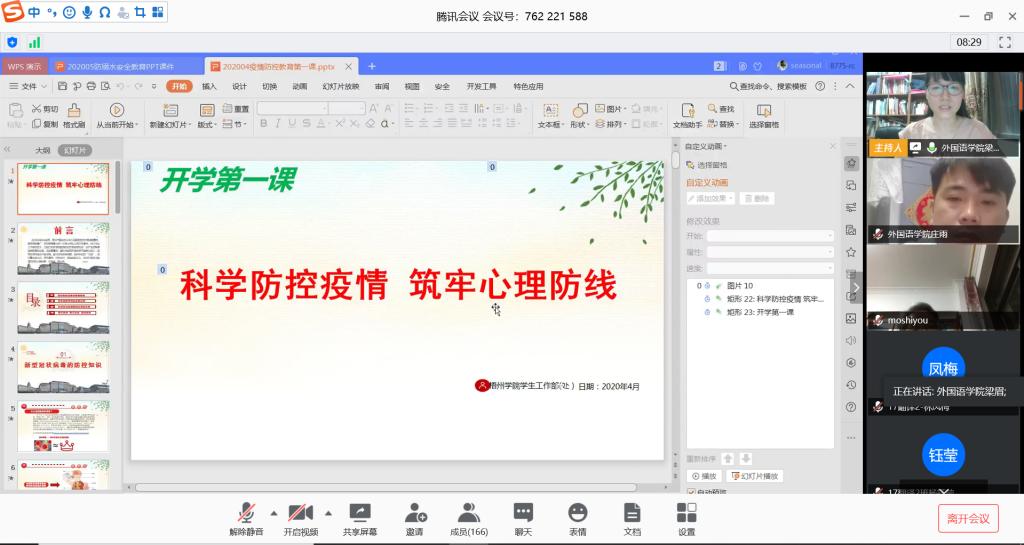The height and width of the screenshot is (545, 1024).
Task: Click the help question icon in sidebar
Action: 850,407
